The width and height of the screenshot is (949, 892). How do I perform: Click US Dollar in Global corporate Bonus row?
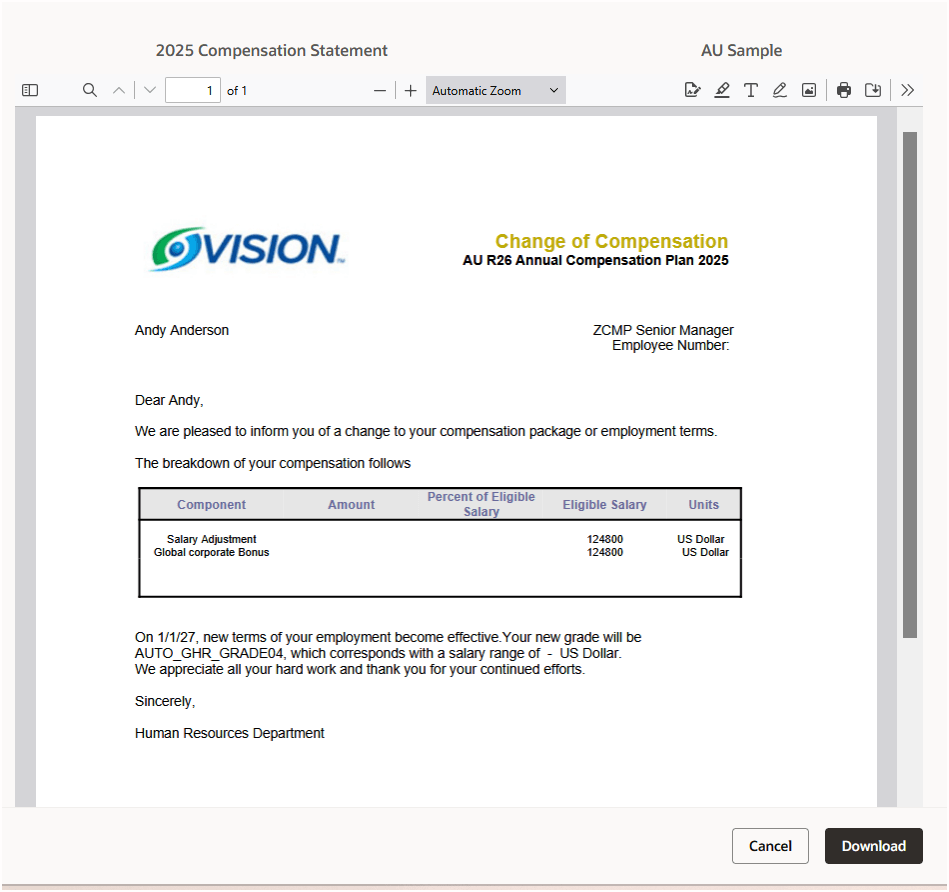point(705,553)
